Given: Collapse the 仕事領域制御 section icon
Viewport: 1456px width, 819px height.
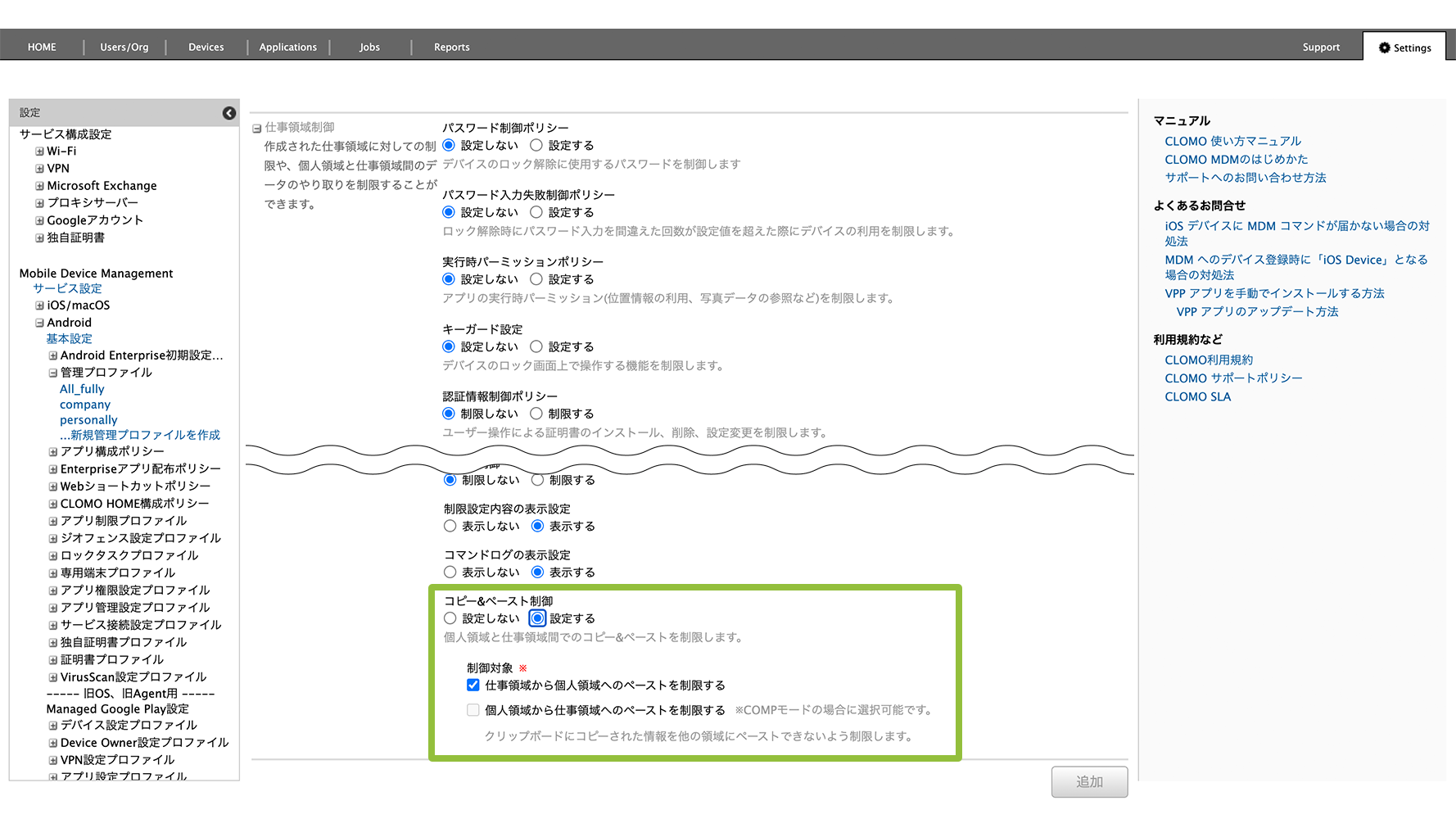Looking at the screenshot, I should click(257, 129).
